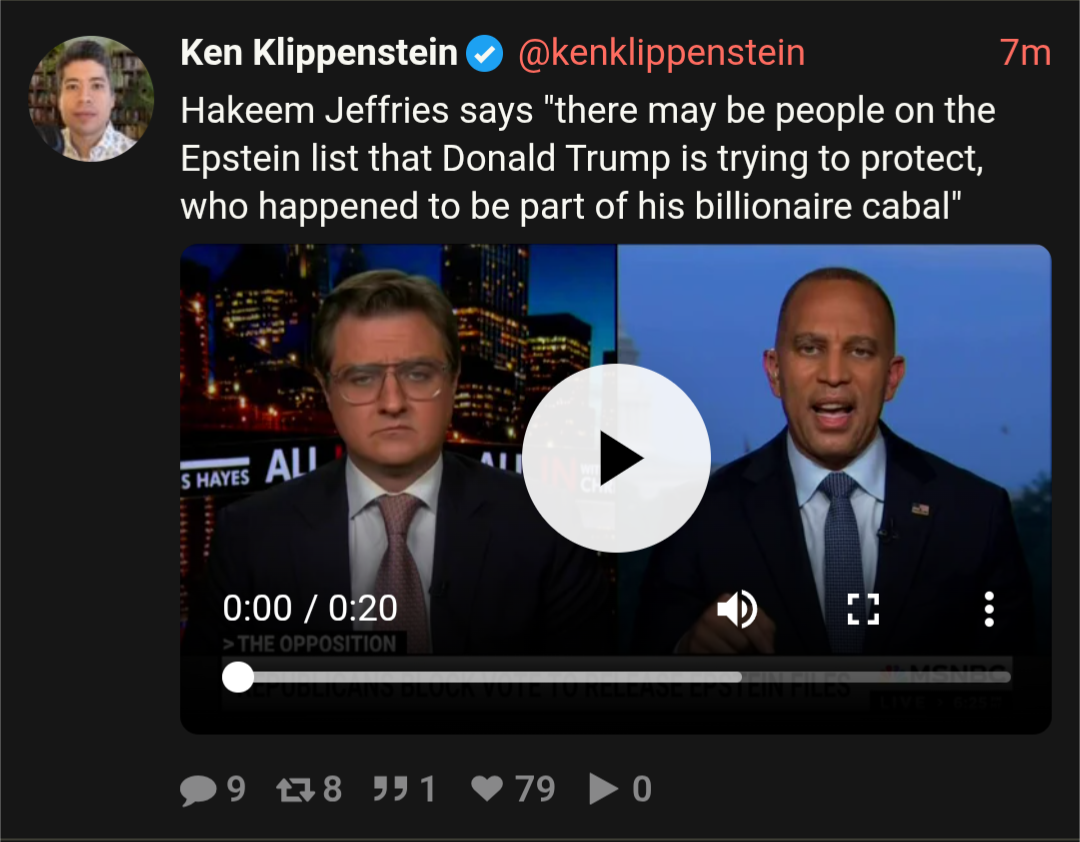Enter fullscreen mode for the video
This screenshot has width=1080, height=842.
tap(863, 609)
